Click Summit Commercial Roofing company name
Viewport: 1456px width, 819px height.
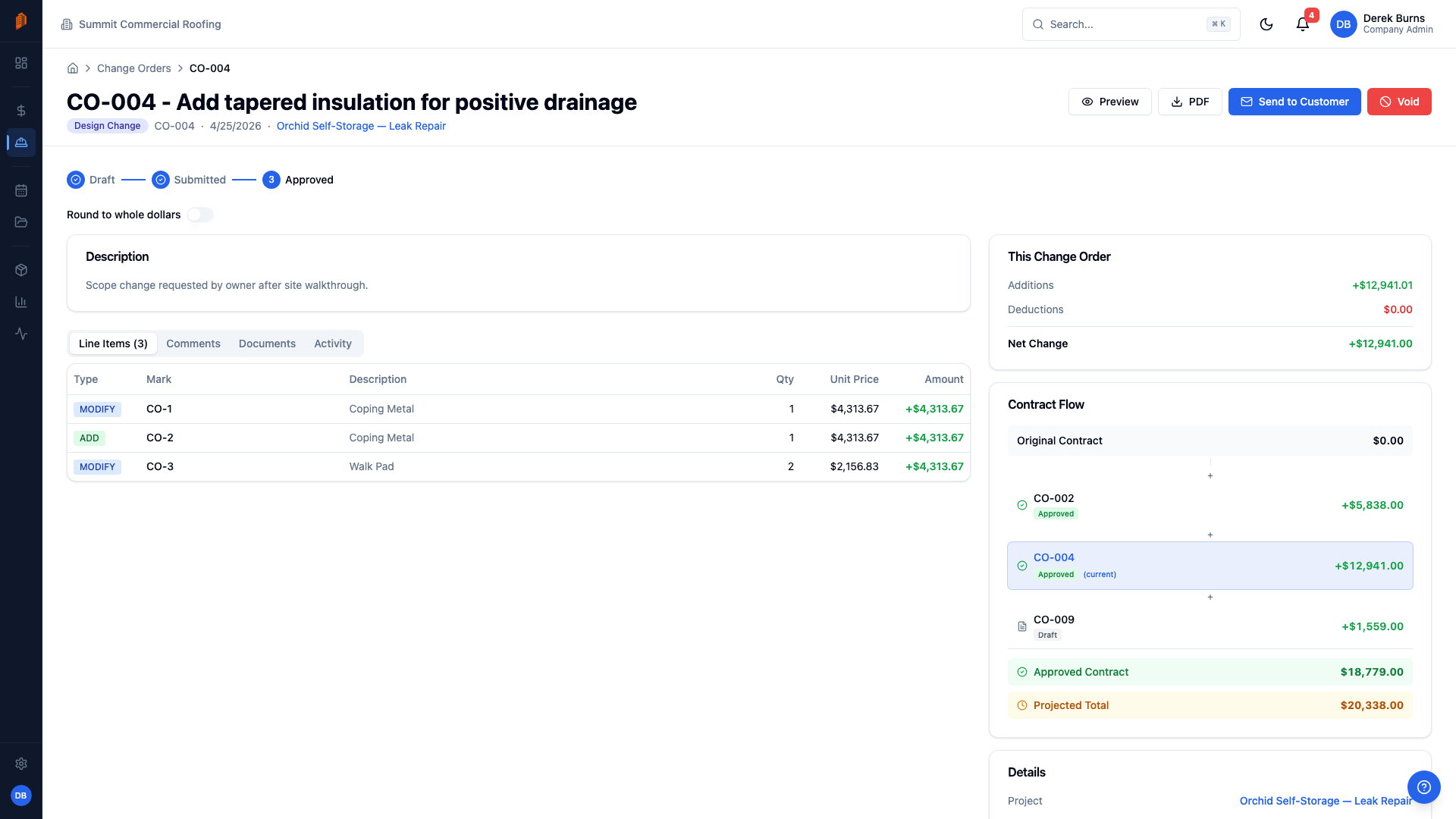click(x=150, y=24)
